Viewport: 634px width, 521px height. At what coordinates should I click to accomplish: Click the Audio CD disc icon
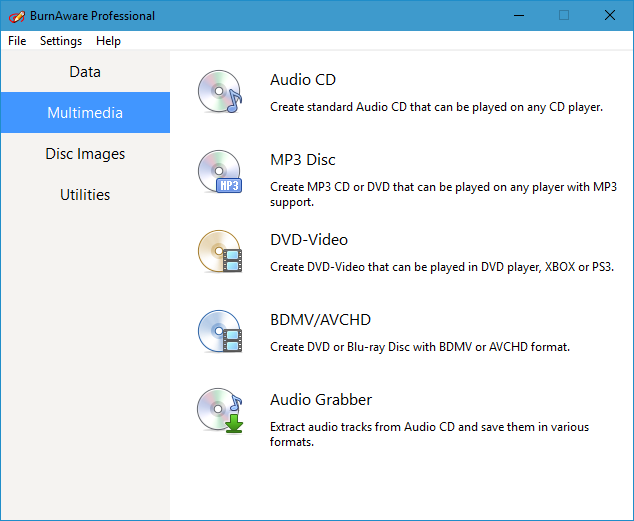[220, 92]
